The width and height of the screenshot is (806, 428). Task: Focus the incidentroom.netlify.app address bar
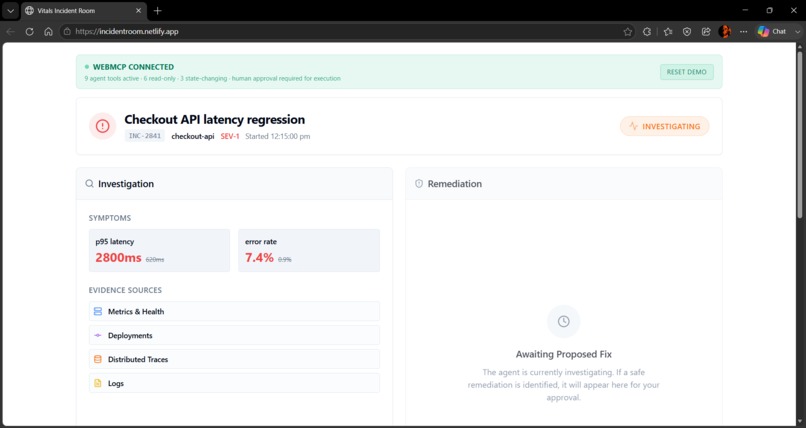[347, 31]
